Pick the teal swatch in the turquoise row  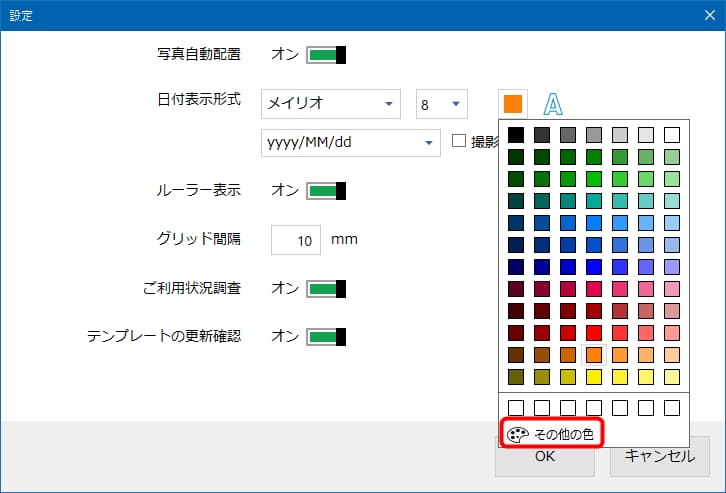pyautogui.click(x=594, y=201)
